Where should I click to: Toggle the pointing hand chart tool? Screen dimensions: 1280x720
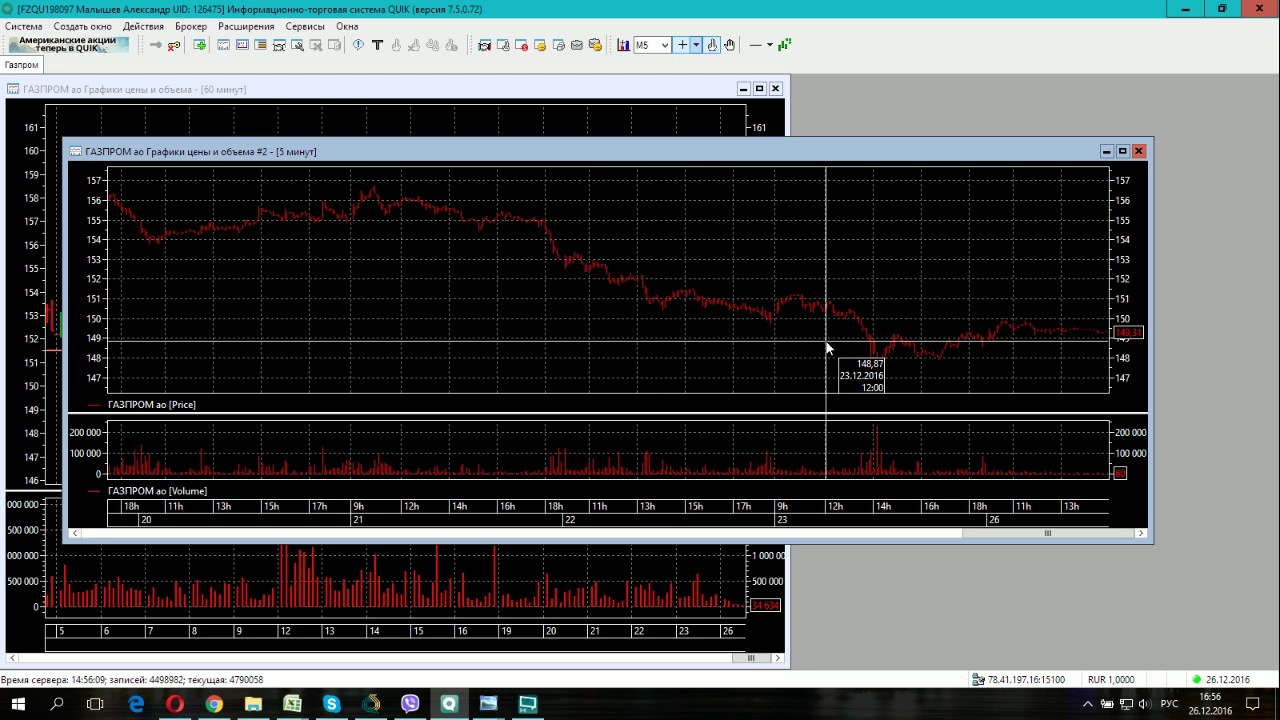(x=712, y=45)
